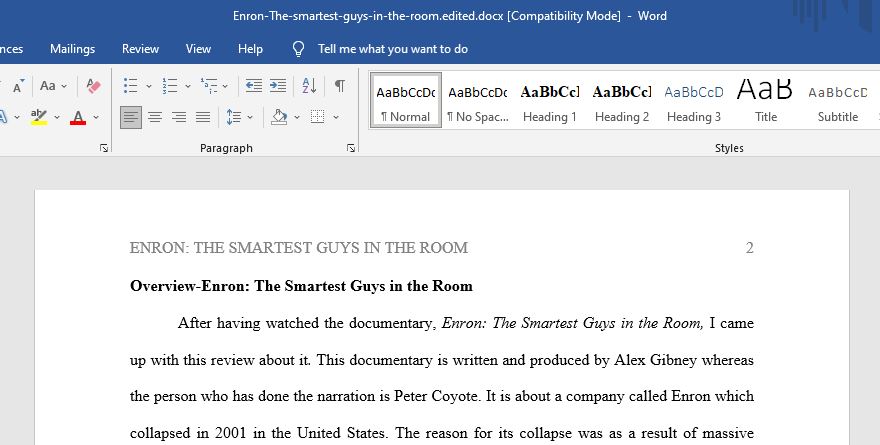The height and width of the screenshot is (445, 880).
Task: Click the Multilevel List icon
Action: (209, 86)
